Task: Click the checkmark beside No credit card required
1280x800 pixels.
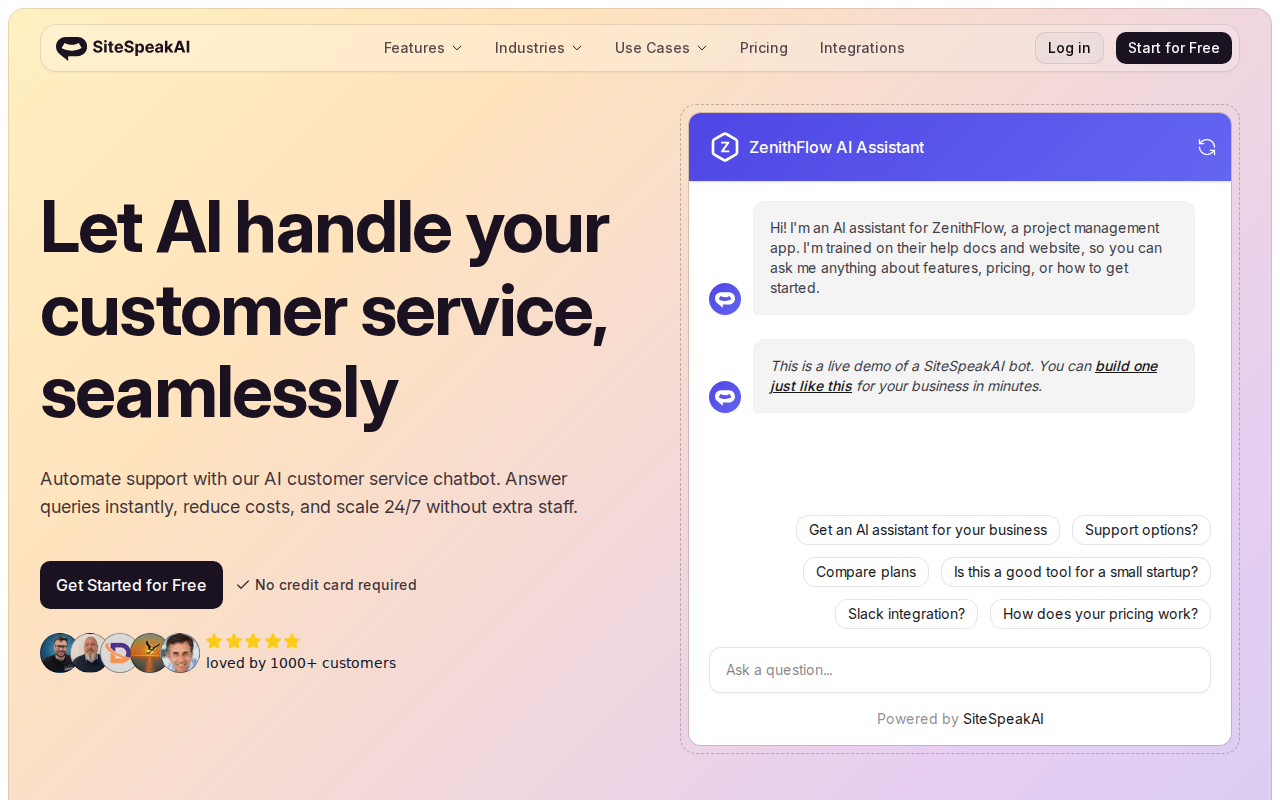Action: click(243, 584)
